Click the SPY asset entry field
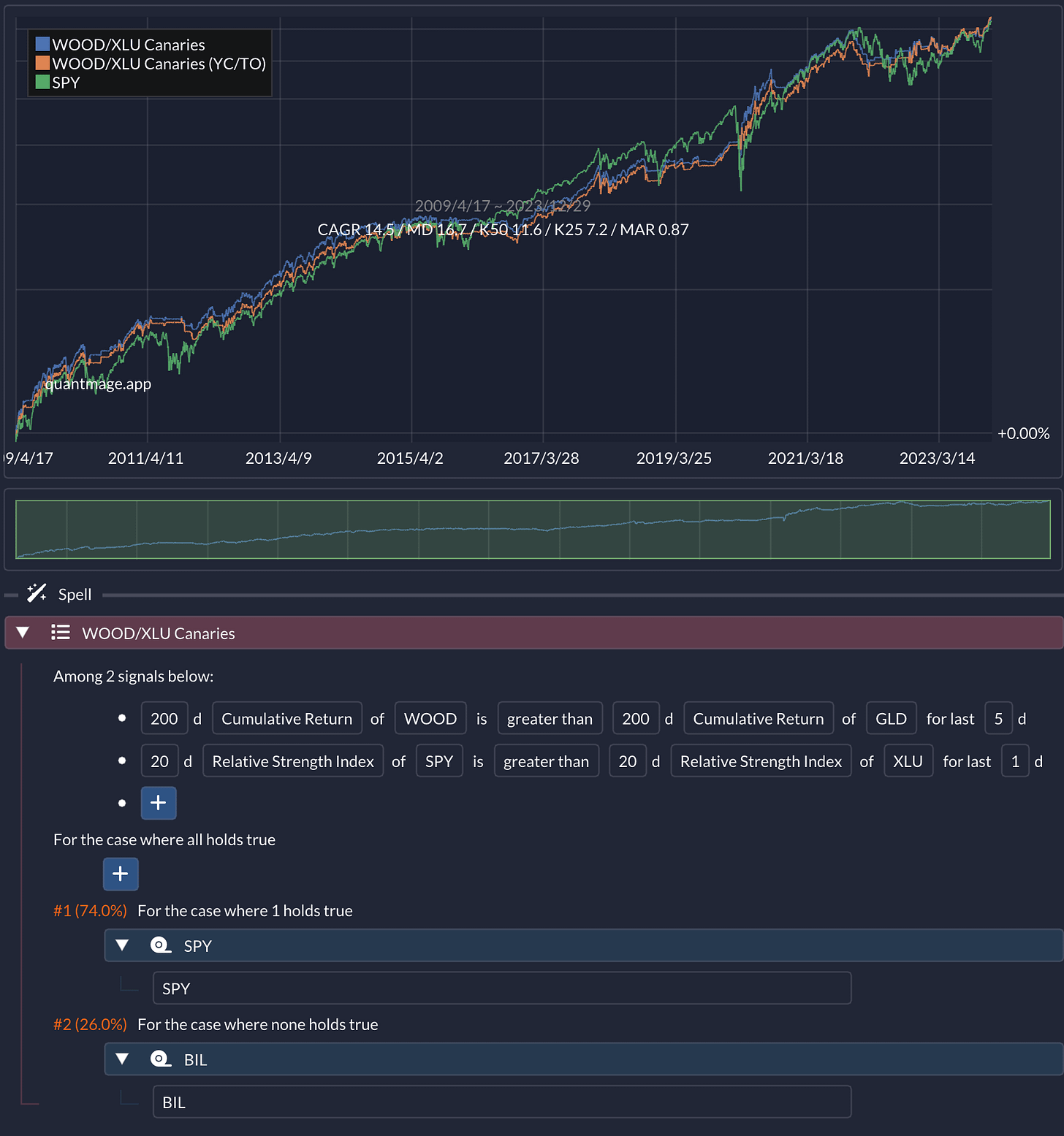This screenshot has width=1064, height=1136. coord(502,988)
